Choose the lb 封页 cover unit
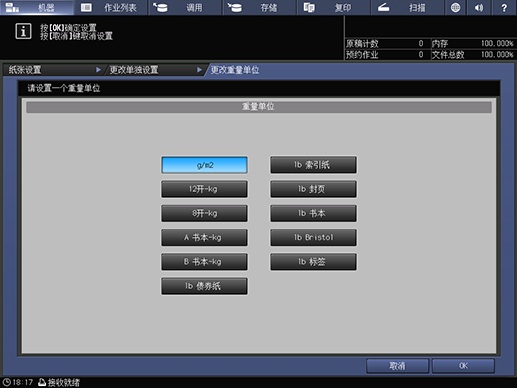The image size is (517, 388). point(313,189)
